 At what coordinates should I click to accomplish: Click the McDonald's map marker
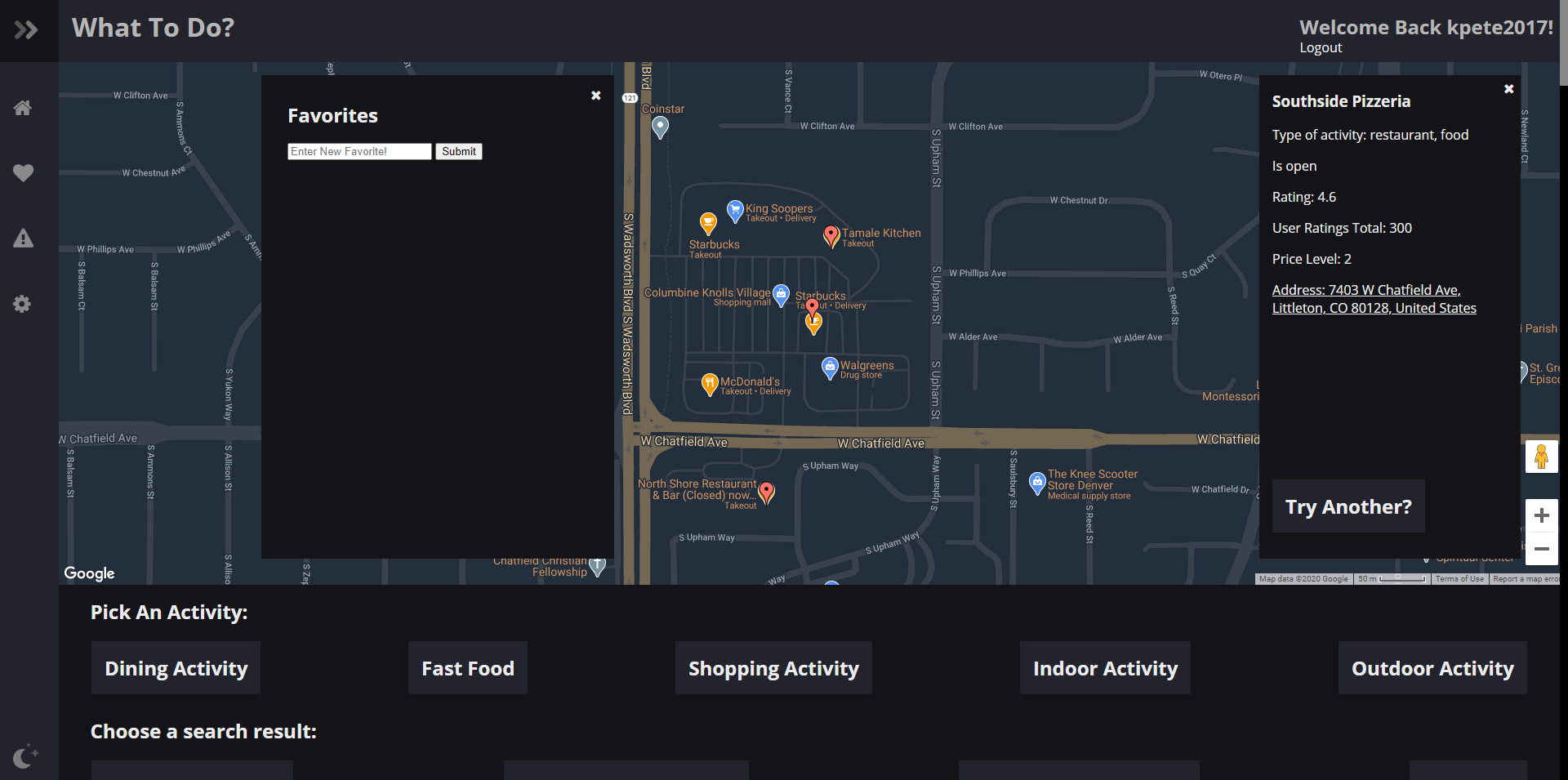tap(710, 384)
